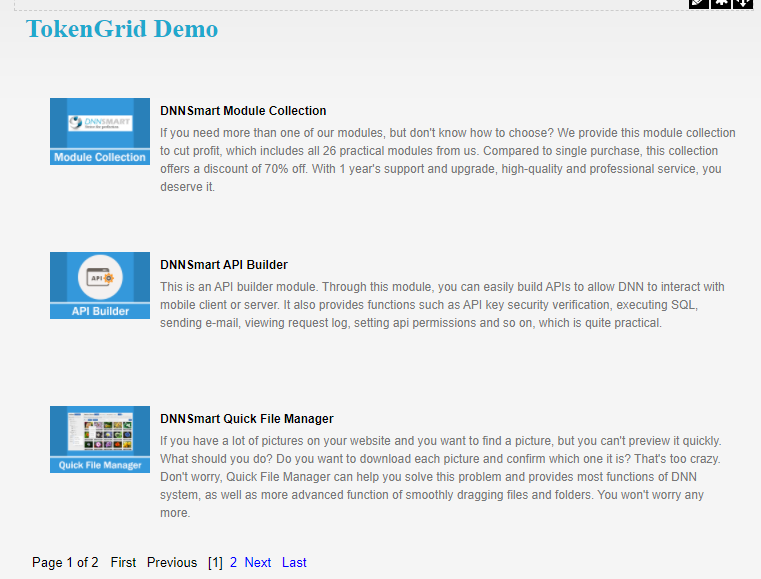Click the API Builder description paragraph
The image size is (761, 579).
coord(442,305)
